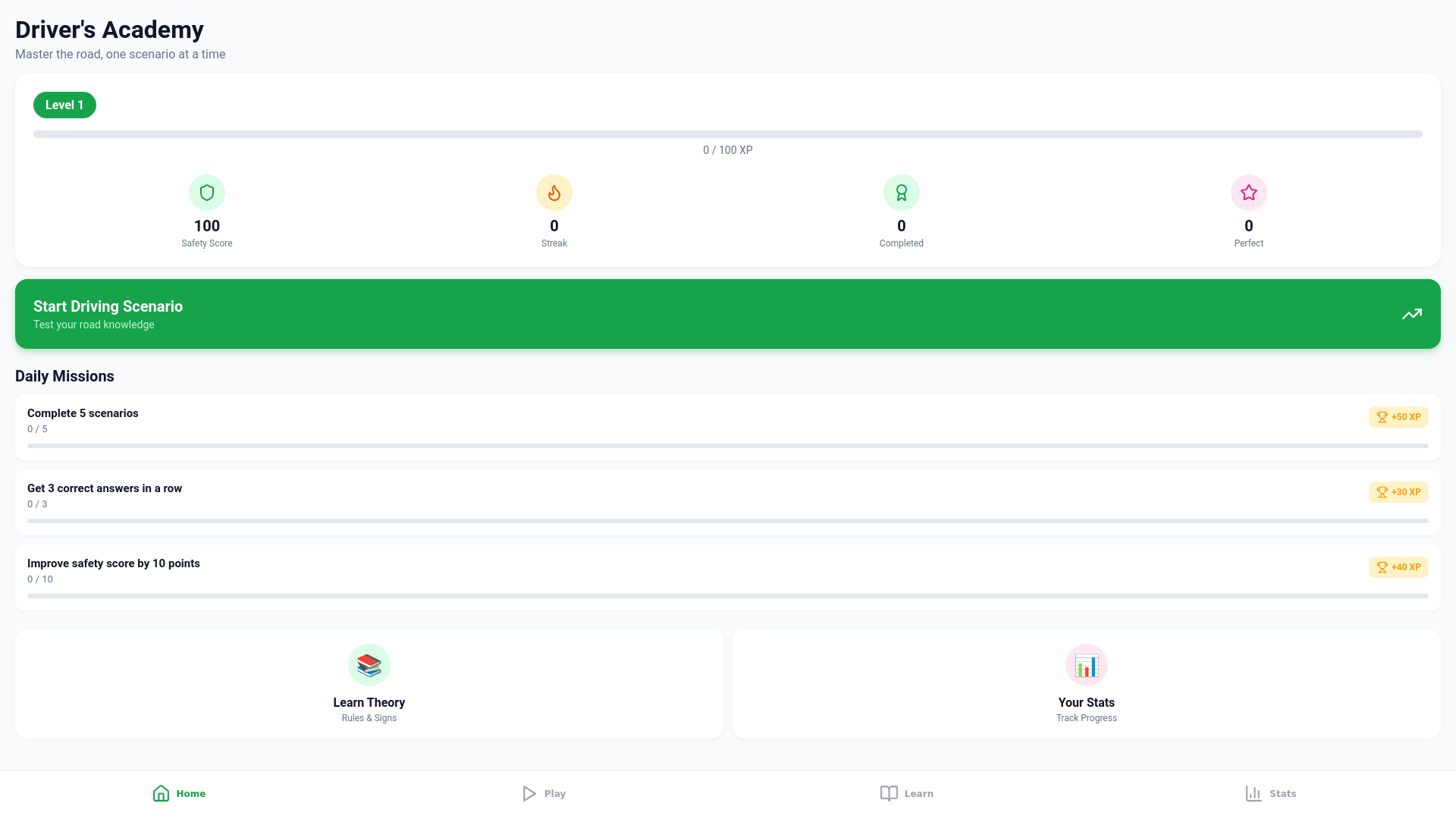Click the +30 XP reward text
1456x819 pixels.
coord(1406,492)
